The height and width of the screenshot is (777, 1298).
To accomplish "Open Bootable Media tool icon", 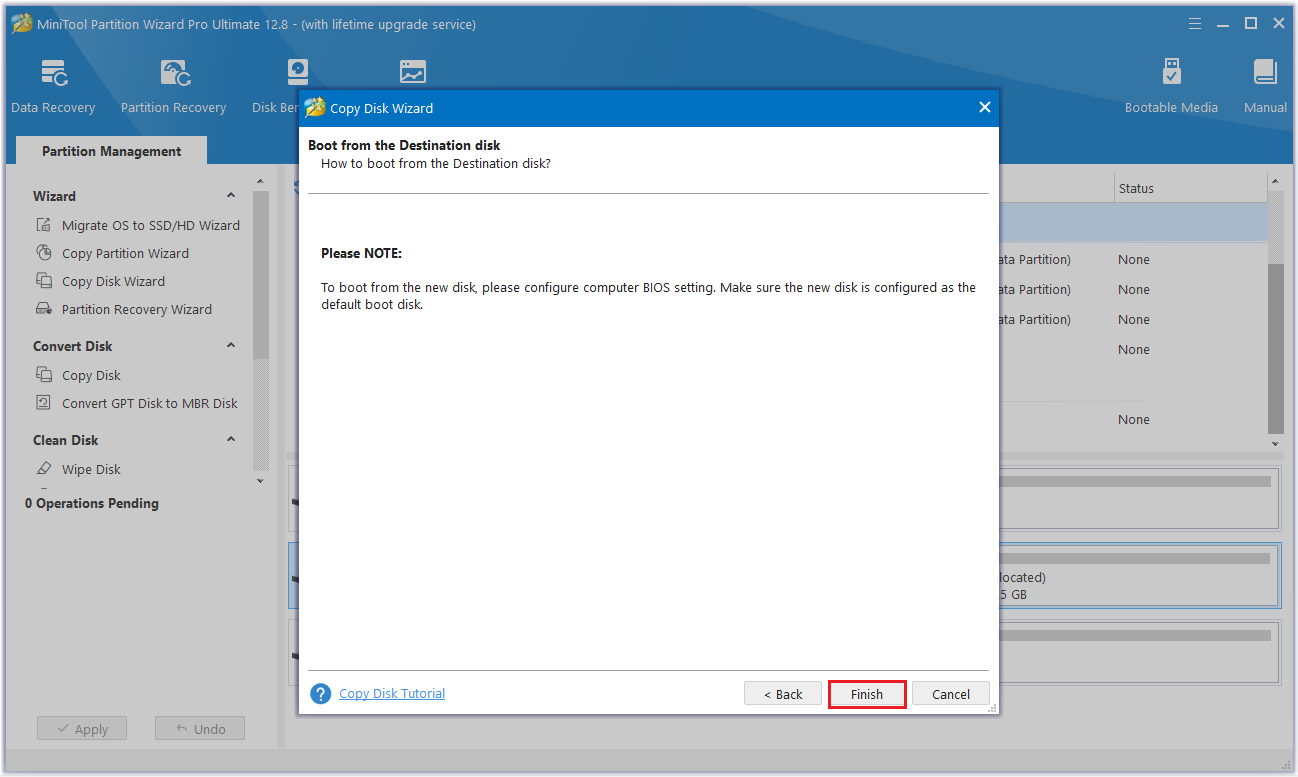I will click(1171, 72).
